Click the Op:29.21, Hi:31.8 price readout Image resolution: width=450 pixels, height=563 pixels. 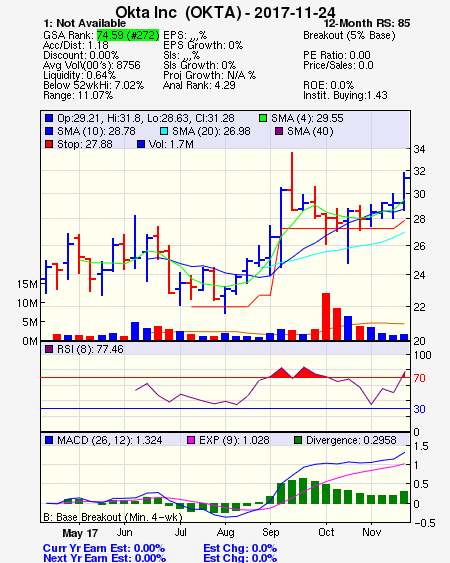[x=146, y=118]
